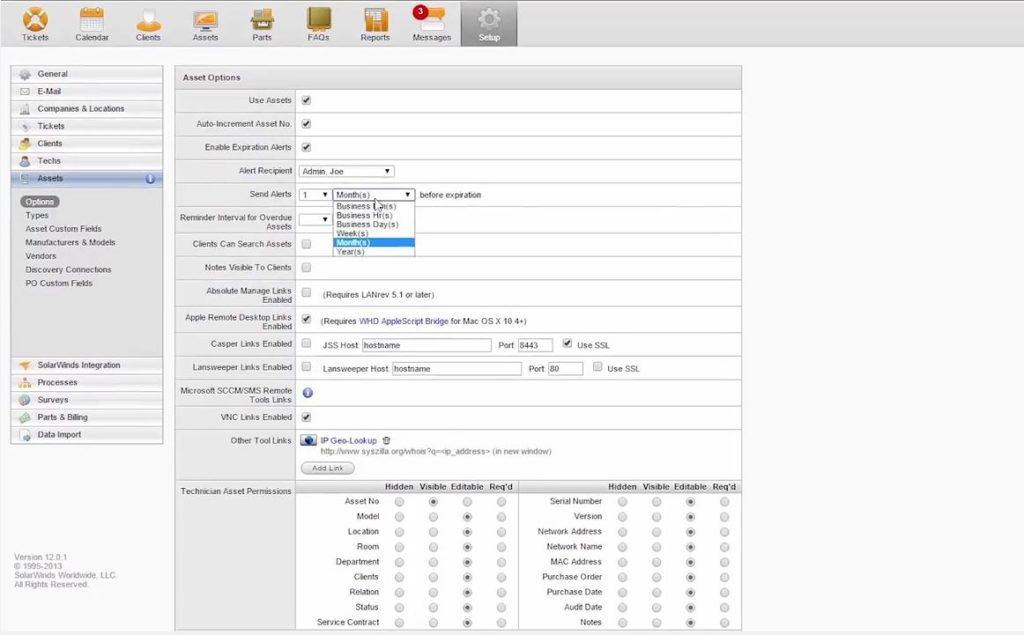
Task: Set Serial Number permission to Visible
Action: (x=656, y=502)
